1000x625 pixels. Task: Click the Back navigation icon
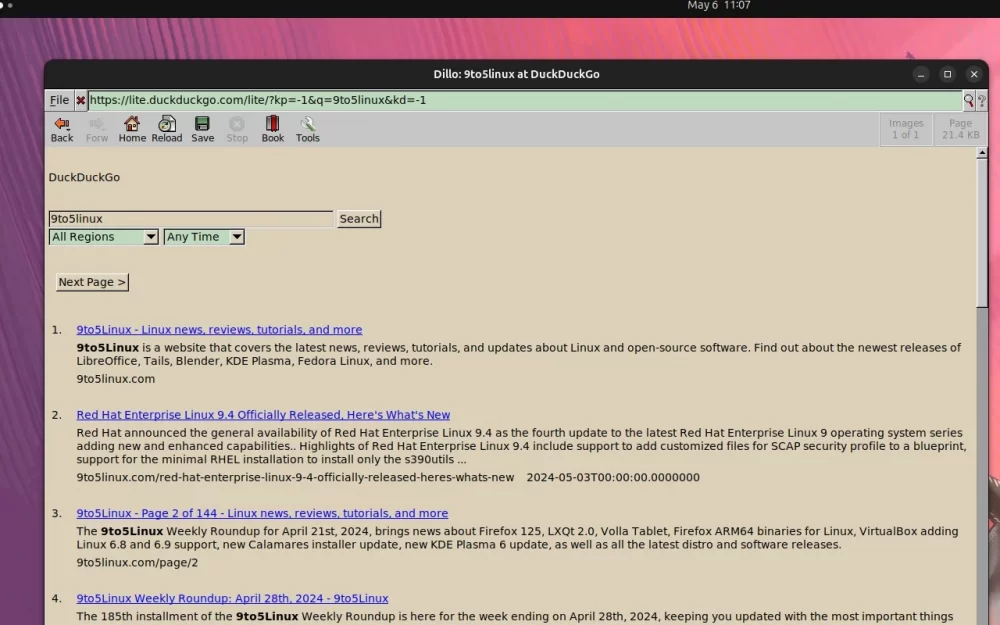(62, 128)
